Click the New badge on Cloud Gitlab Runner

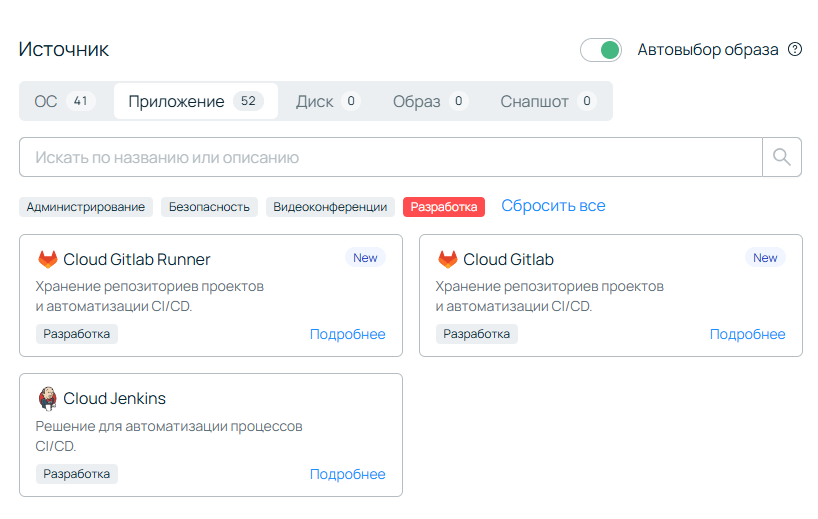coord(365,258)
